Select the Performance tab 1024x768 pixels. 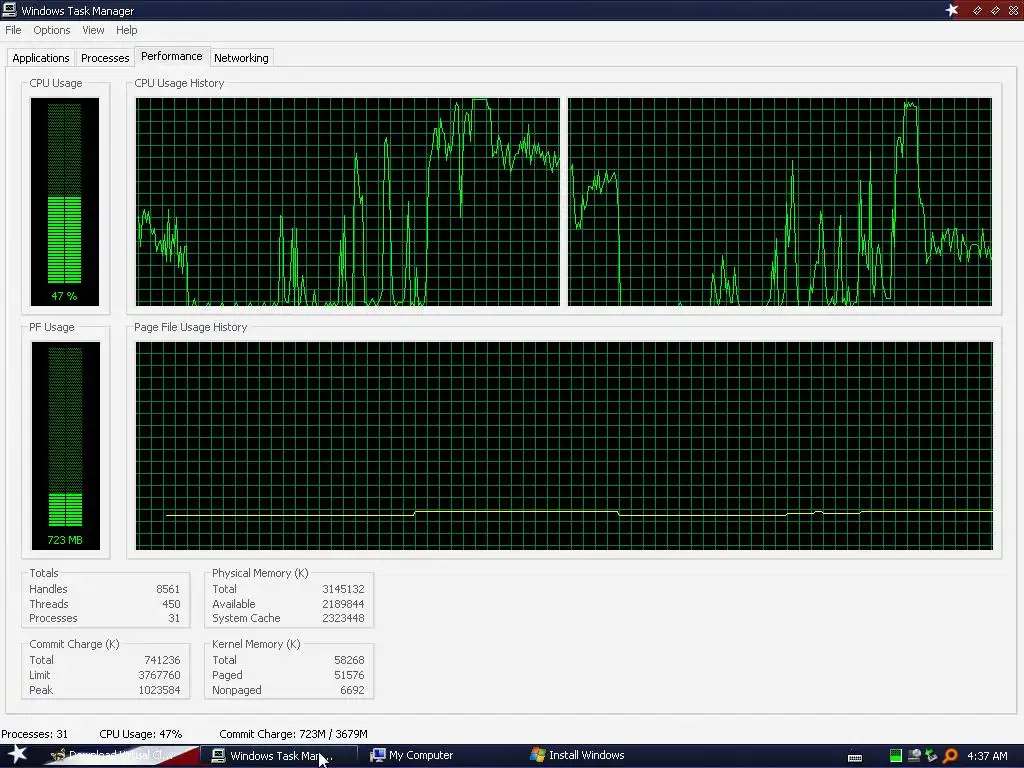(172, 56)
